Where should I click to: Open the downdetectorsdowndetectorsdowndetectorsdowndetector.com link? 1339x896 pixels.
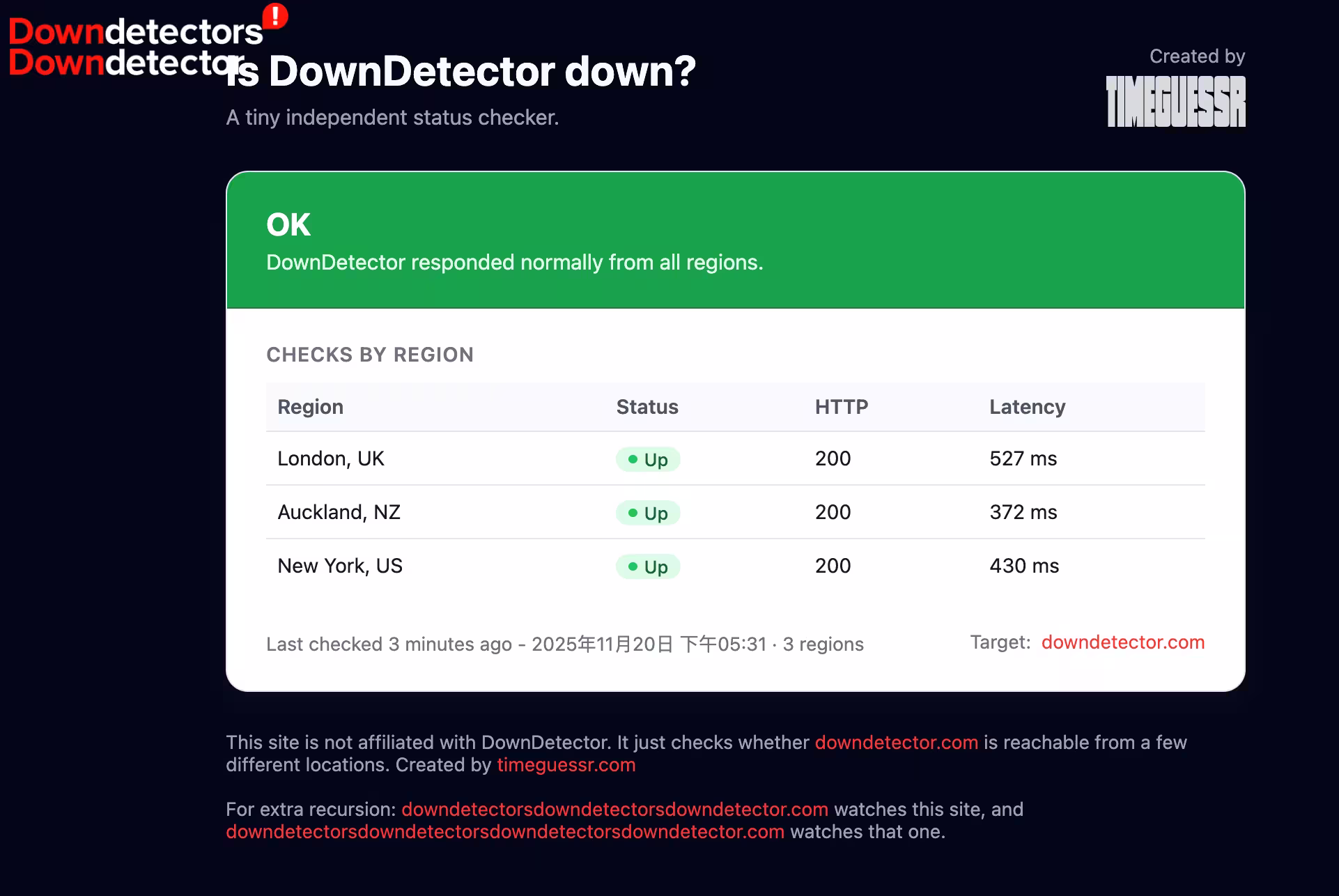[x=505, y=832]
